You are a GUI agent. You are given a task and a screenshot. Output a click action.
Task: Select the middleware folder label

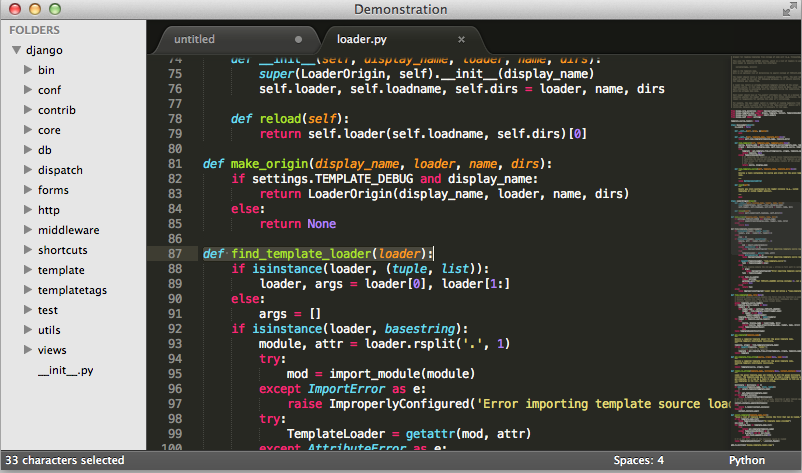pos(69,230)
